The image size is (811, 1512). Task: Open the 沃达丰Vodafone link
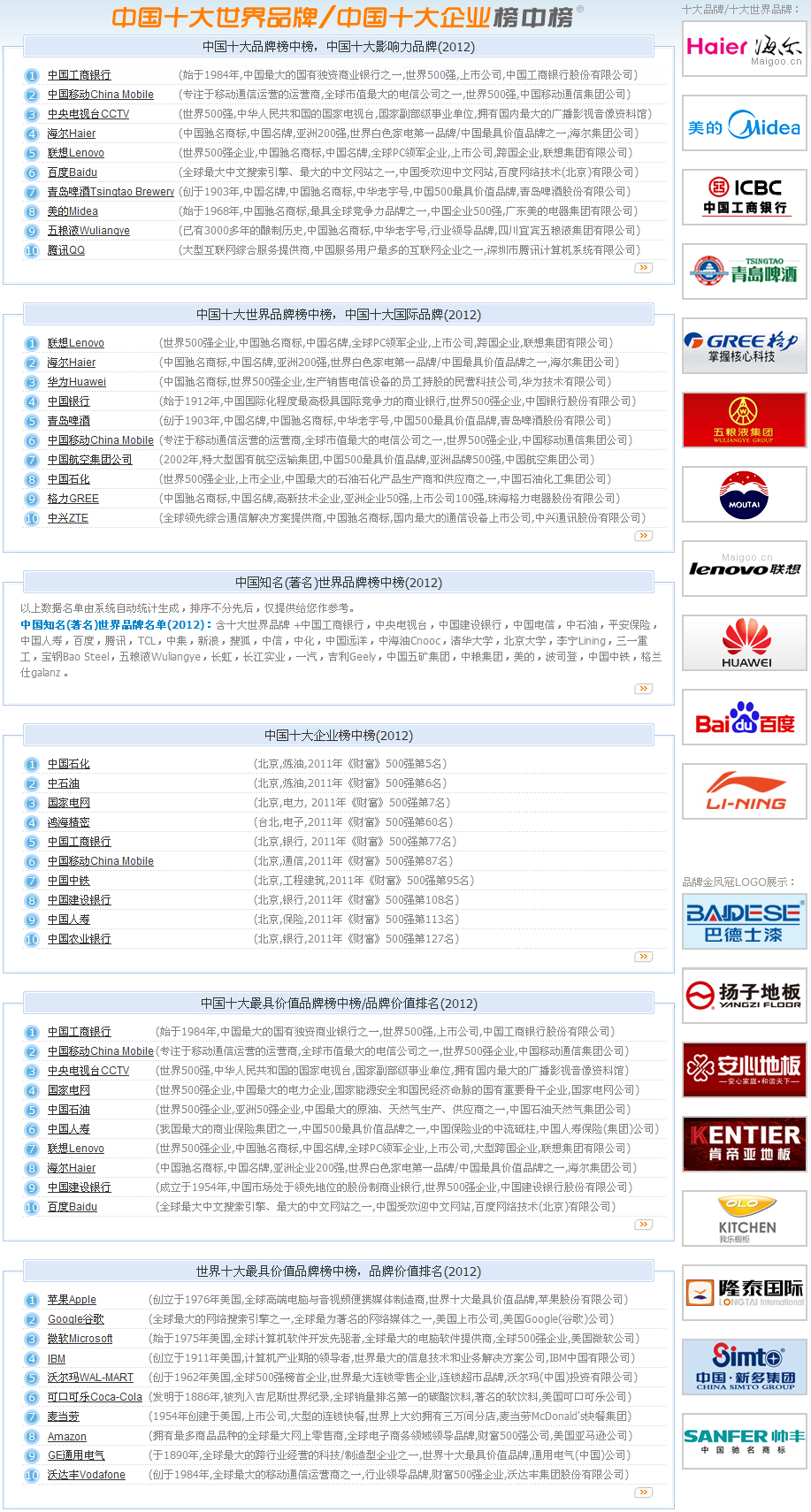coord(87,1475)
